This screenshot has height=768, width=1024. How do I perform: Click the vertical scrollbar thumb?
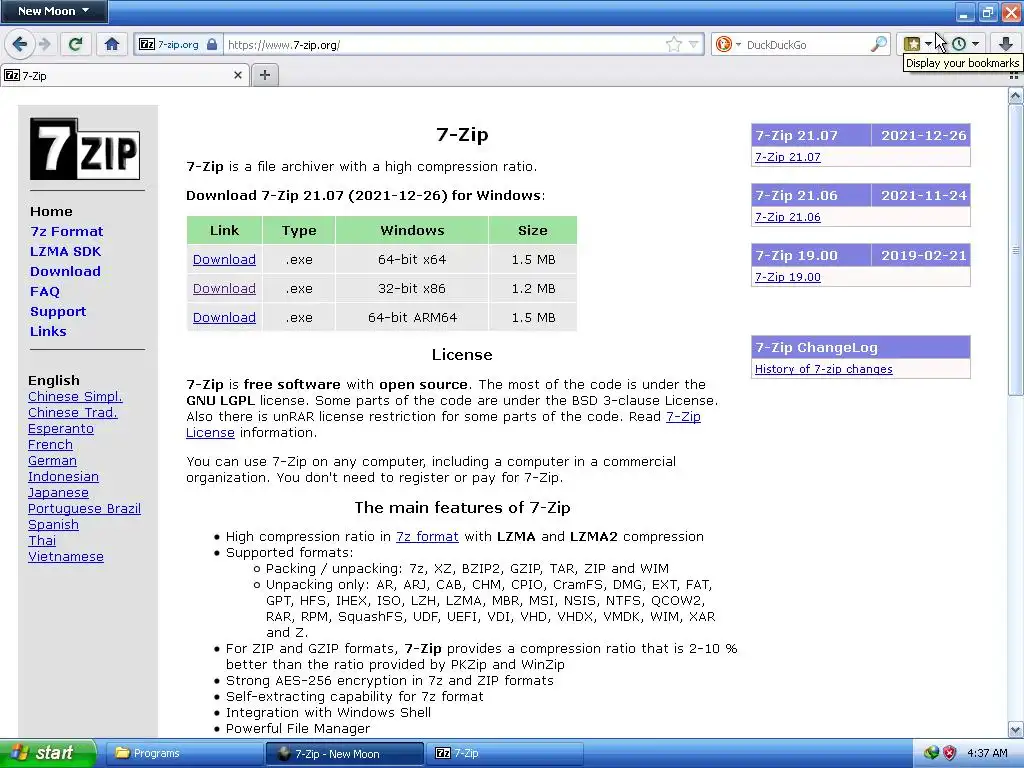tap(1015, 249)
